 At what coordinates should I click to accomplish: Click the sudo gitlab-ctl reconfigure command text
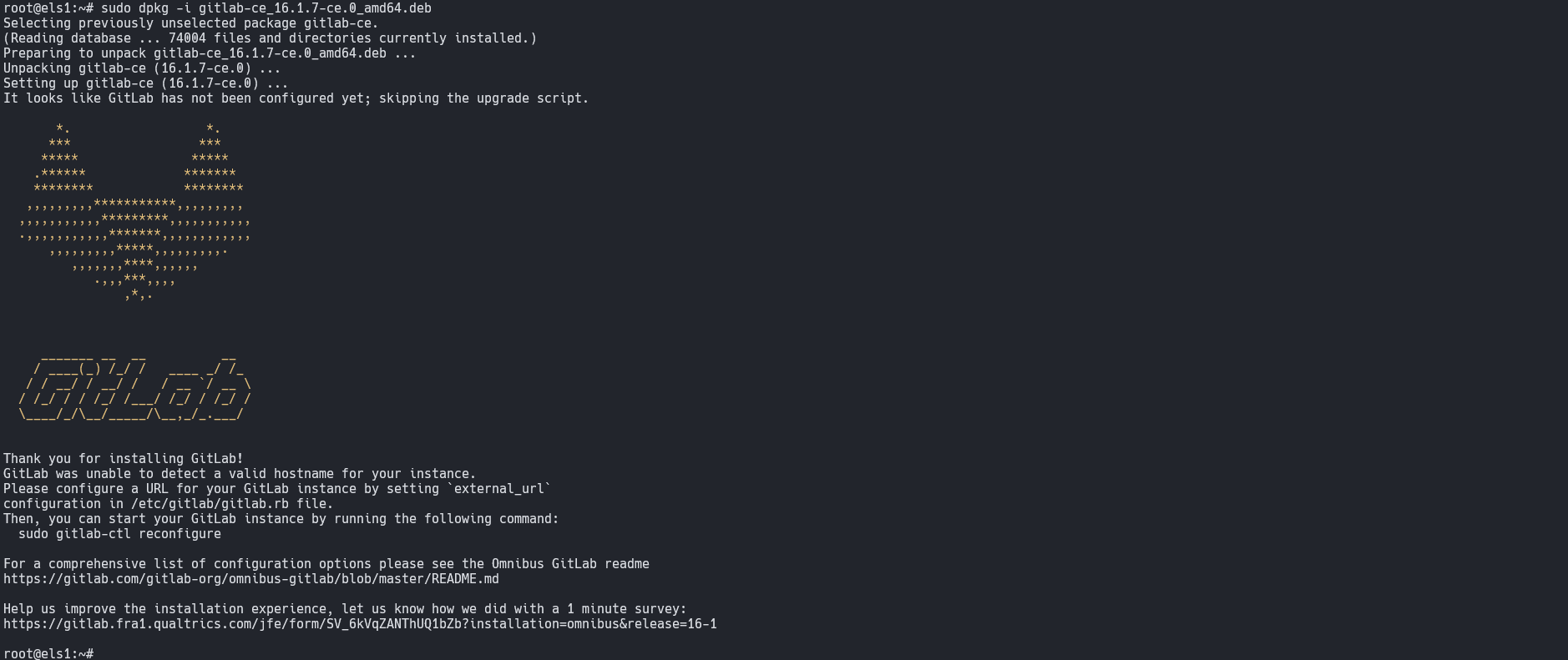(x=120, y=534)
